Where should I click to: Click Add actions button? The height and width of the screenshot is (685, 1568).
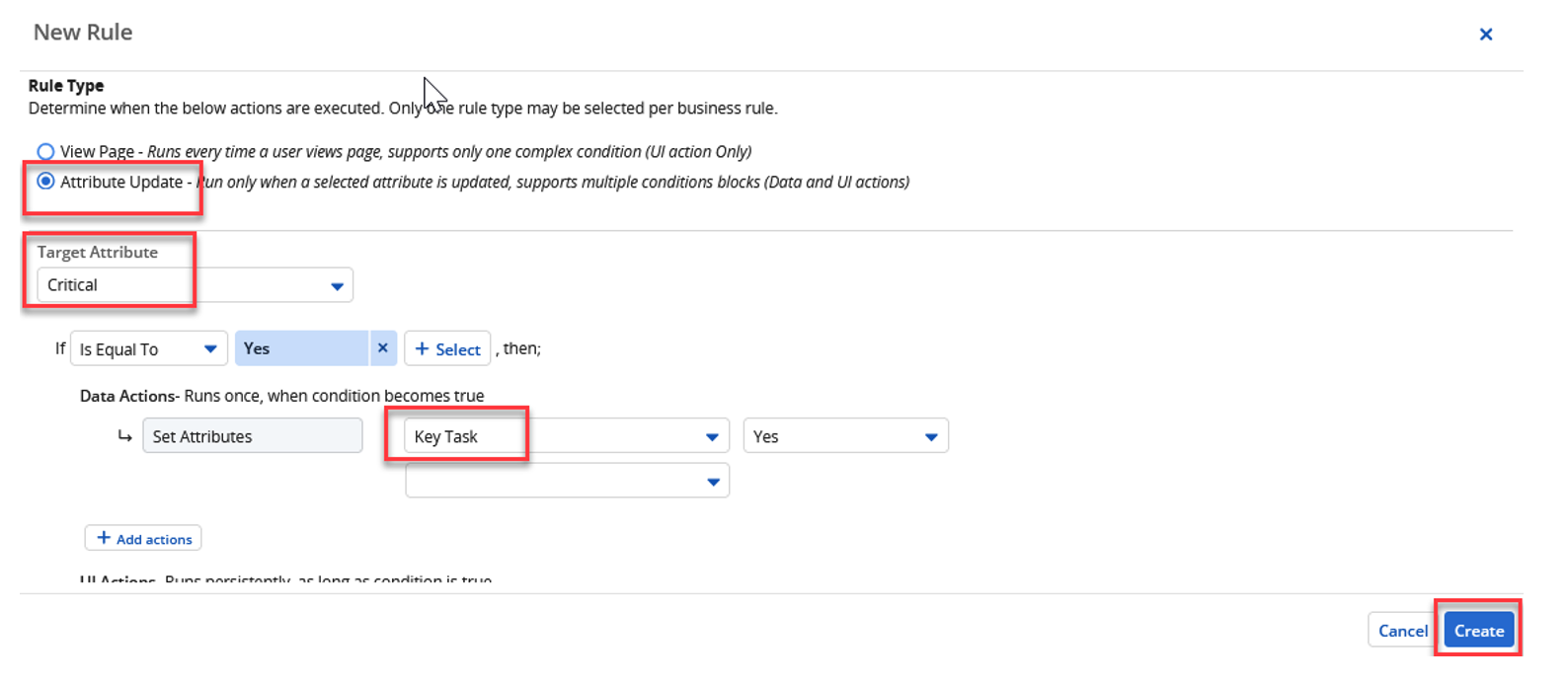143,538
